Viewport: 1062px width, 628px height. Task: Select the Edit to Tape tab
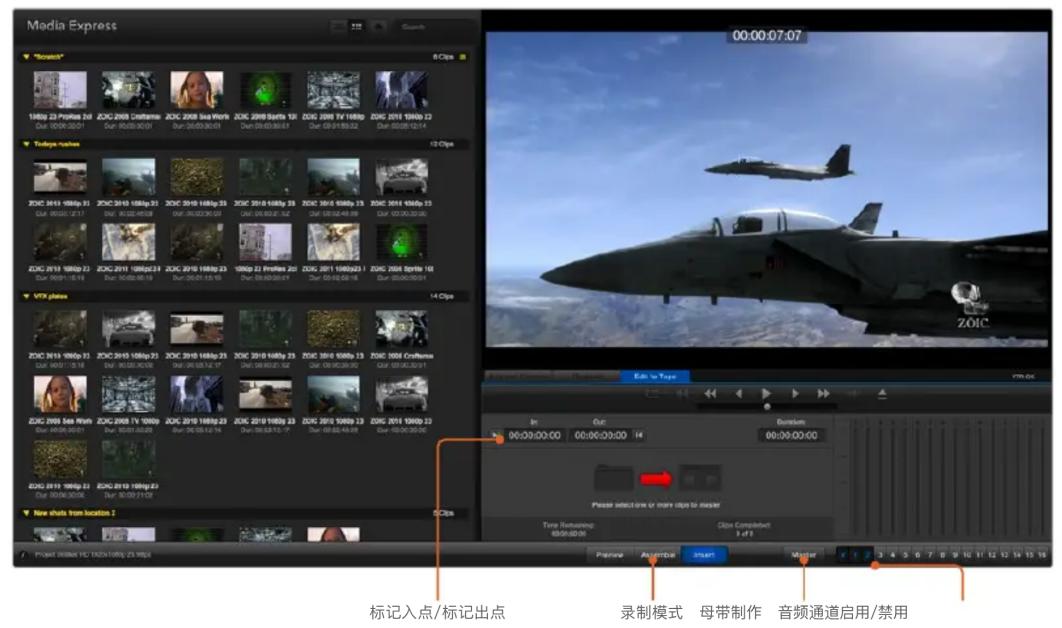click(x=655, y=376)
